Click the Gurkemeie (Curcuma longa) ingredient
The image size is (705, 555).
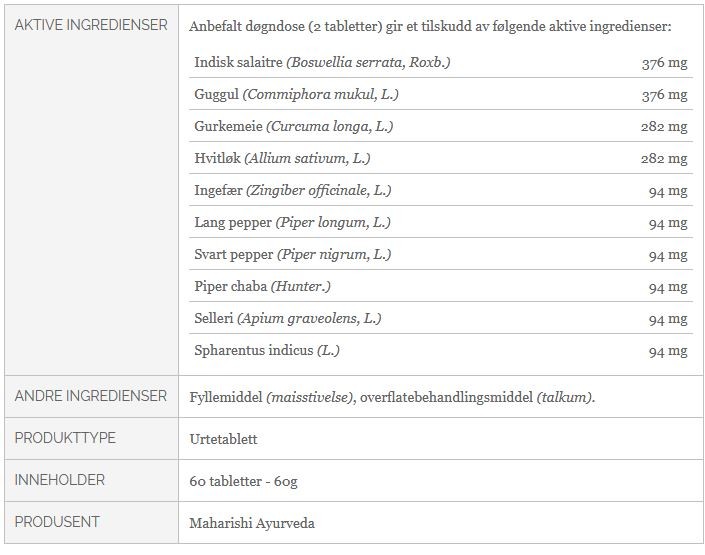pos(294,127)
